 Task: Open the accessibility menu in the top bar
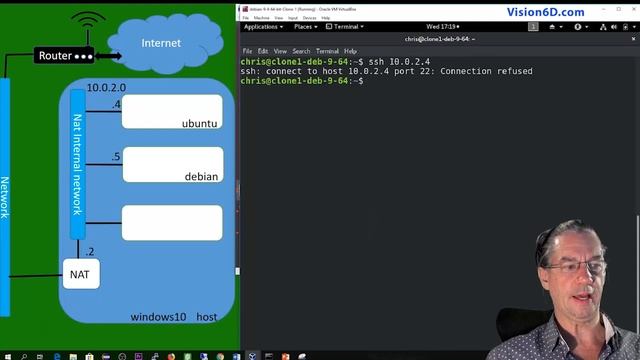pos(581,27)
